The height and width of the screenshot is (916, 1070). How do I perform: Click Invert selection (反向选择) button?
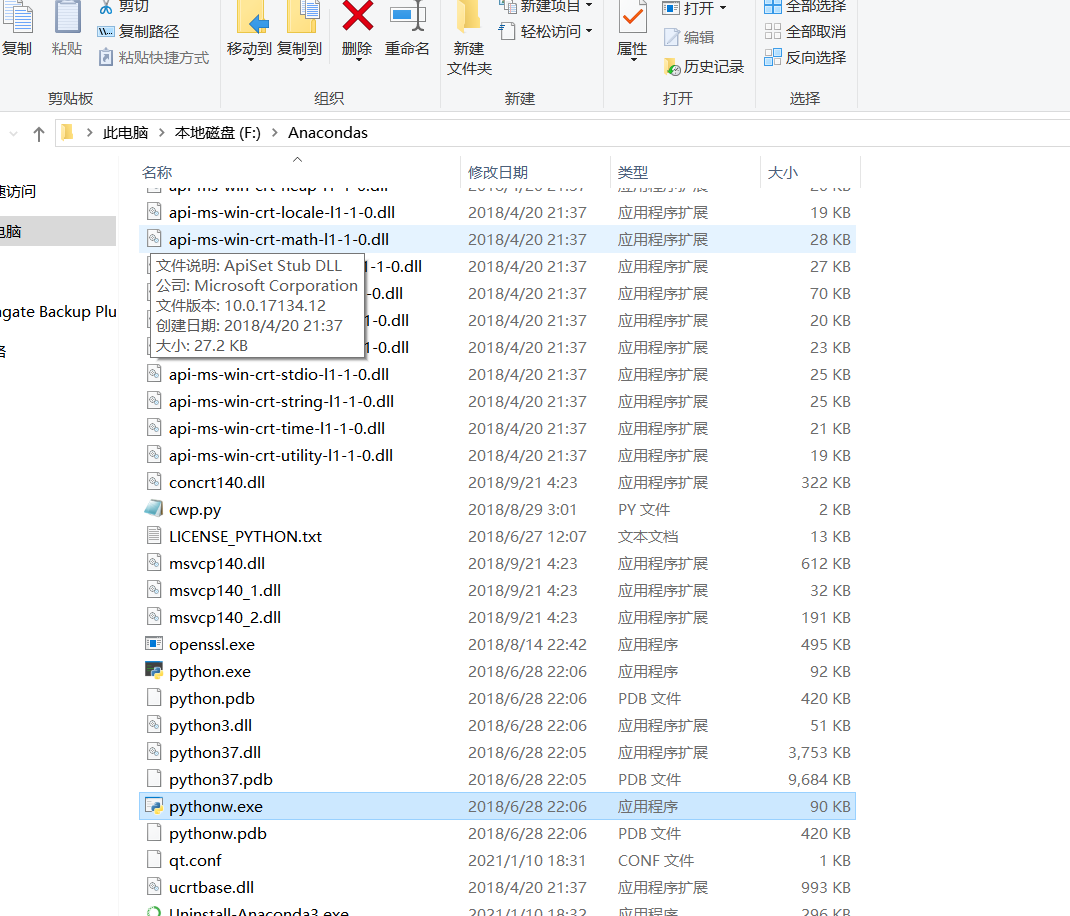(x=805, y=57)
